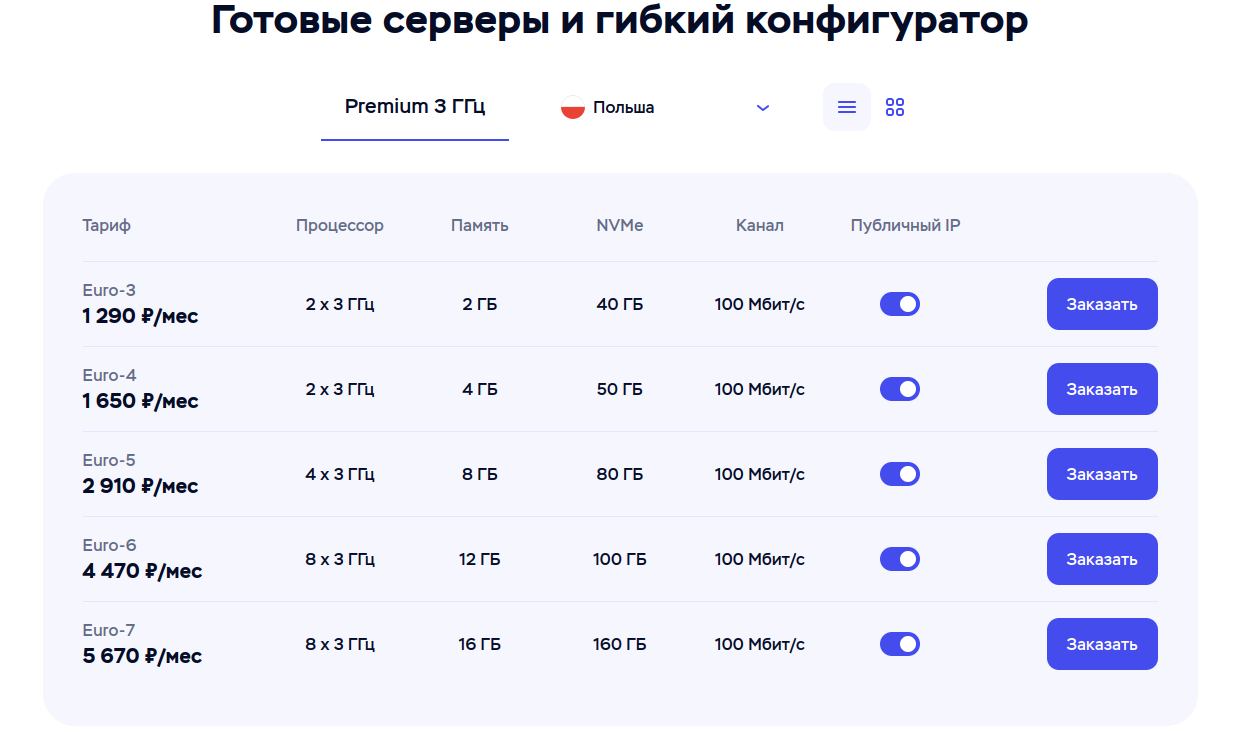1247x732 pixels.
Task: Click the Euro-7 price 5 670 ₽/мес
Action: [x=142, y=656]
